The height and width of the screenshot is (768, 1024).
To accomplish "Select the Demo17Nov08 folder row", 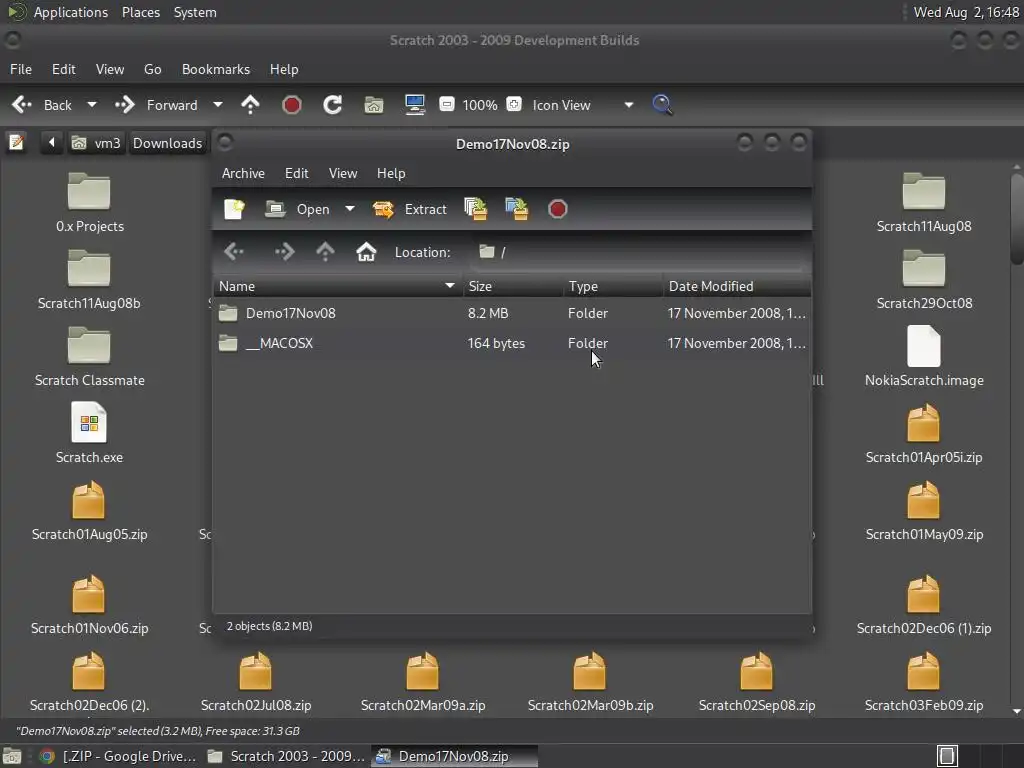I will (x=512, y=313).
